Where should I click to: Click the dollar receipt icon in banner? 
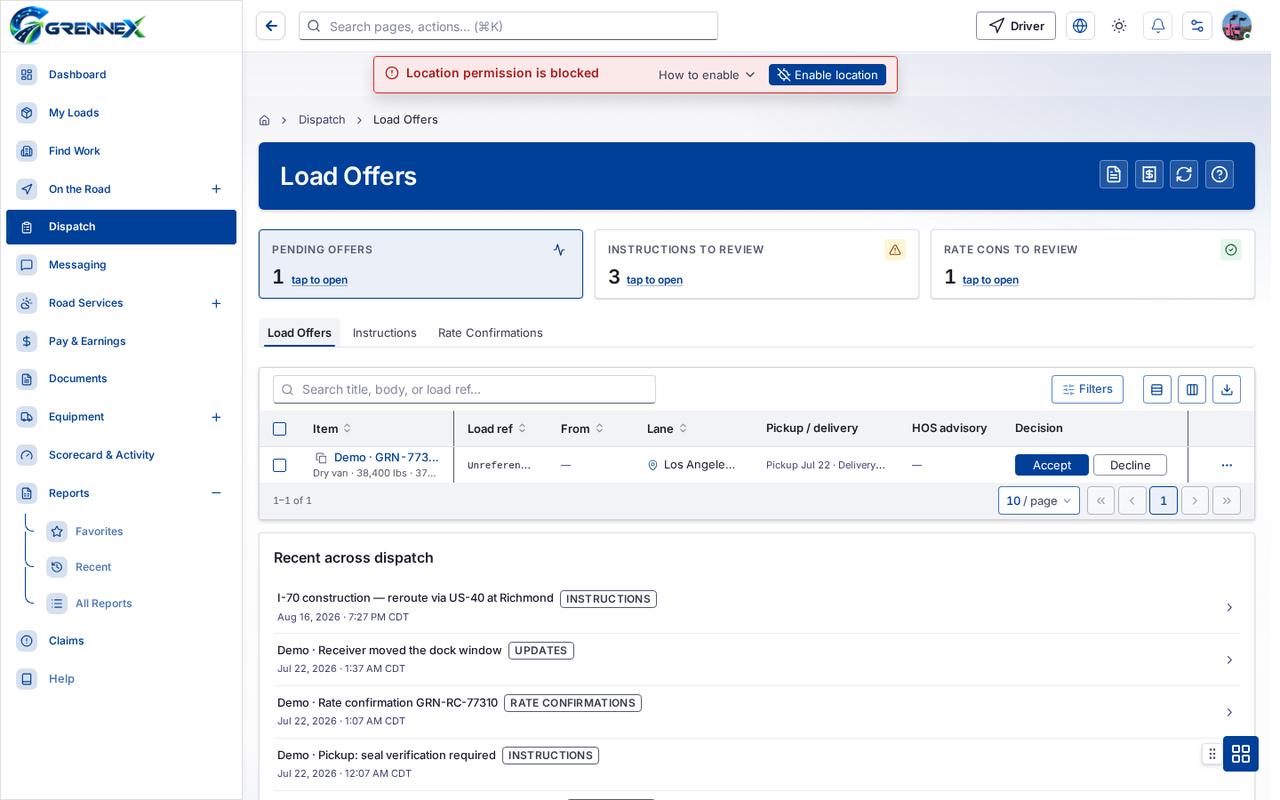pos(1149,174)
